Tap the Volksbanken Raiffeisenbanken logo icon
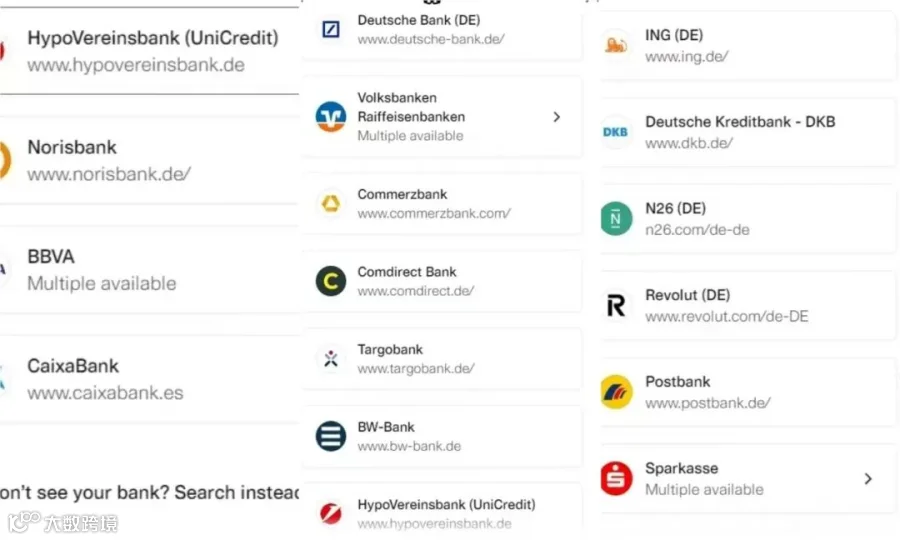This screenshot has width=900, height=540. [x=331, y=116]
